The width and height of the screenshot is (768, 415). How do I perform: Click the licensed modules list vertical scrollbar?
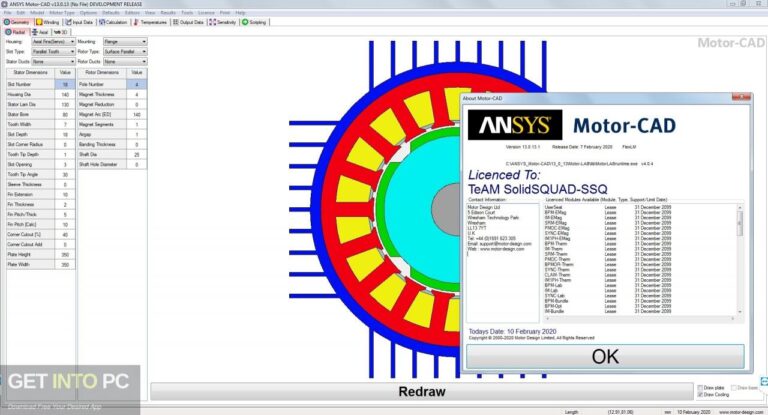pyautogui.click(x=740, y=260)
